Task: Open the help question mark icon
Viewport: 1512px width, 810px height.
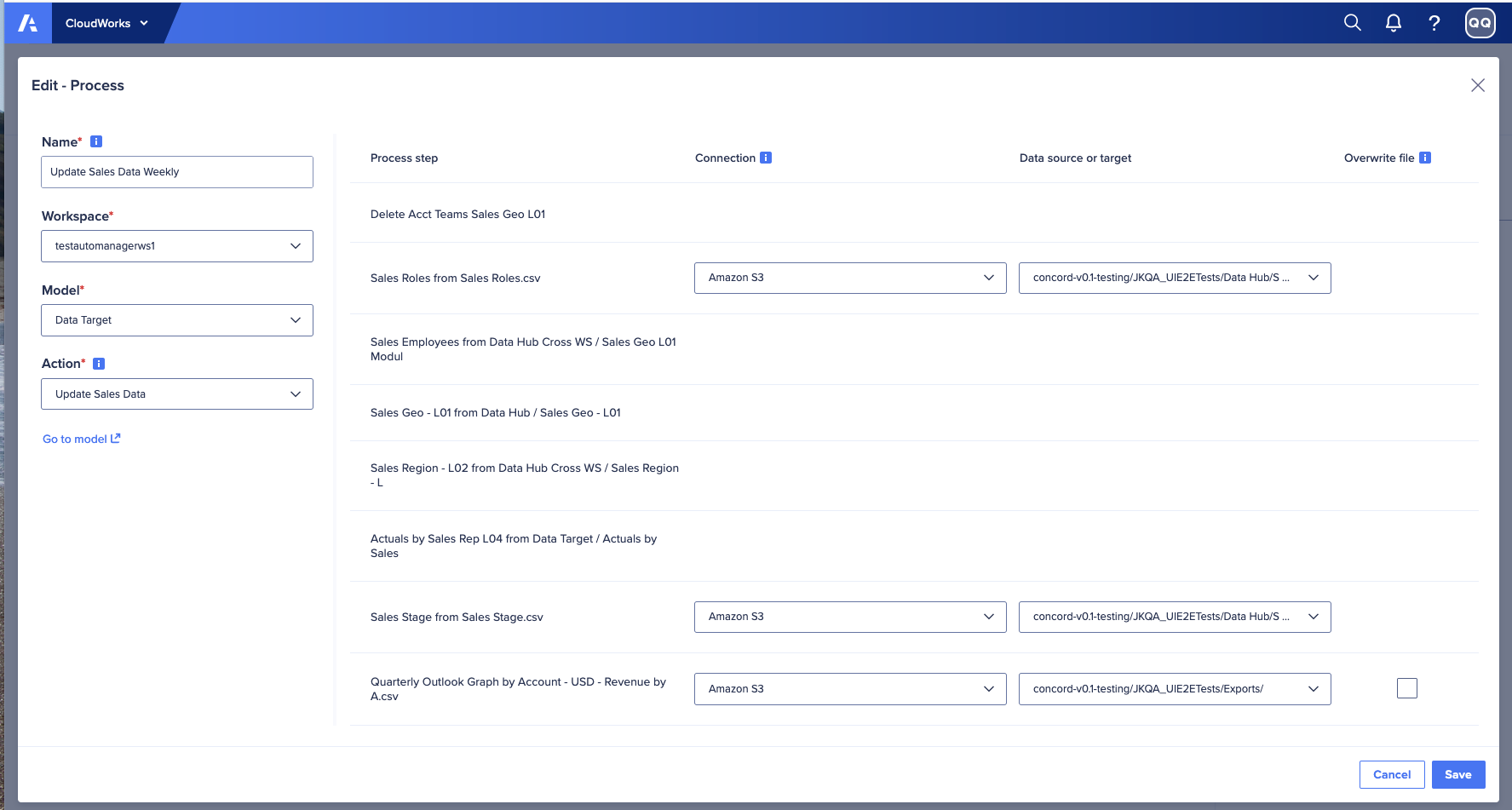Action: 1434,23
